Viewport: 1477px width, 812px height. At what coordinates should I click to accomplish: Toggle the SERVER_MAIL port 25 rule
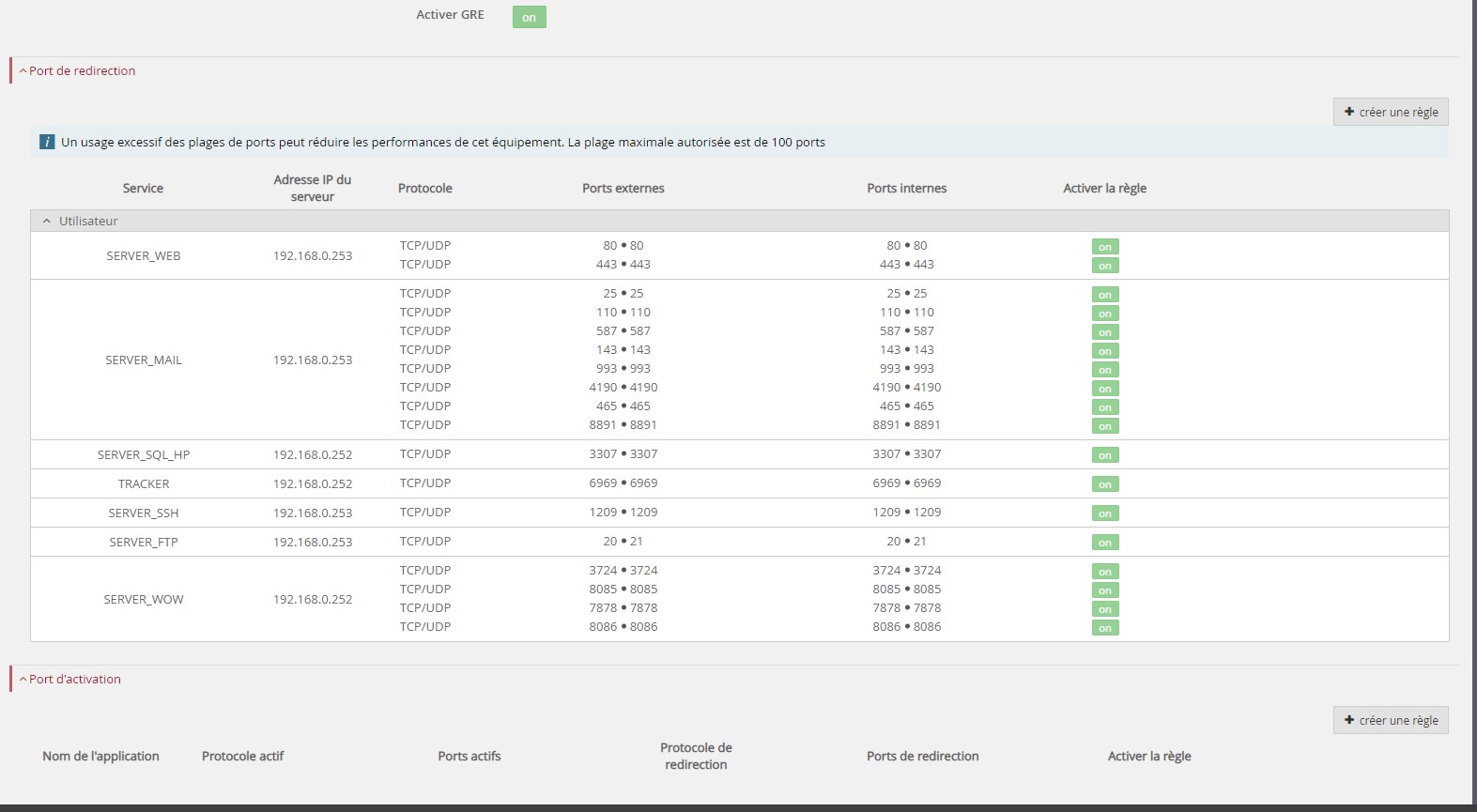click(1105, 295)
